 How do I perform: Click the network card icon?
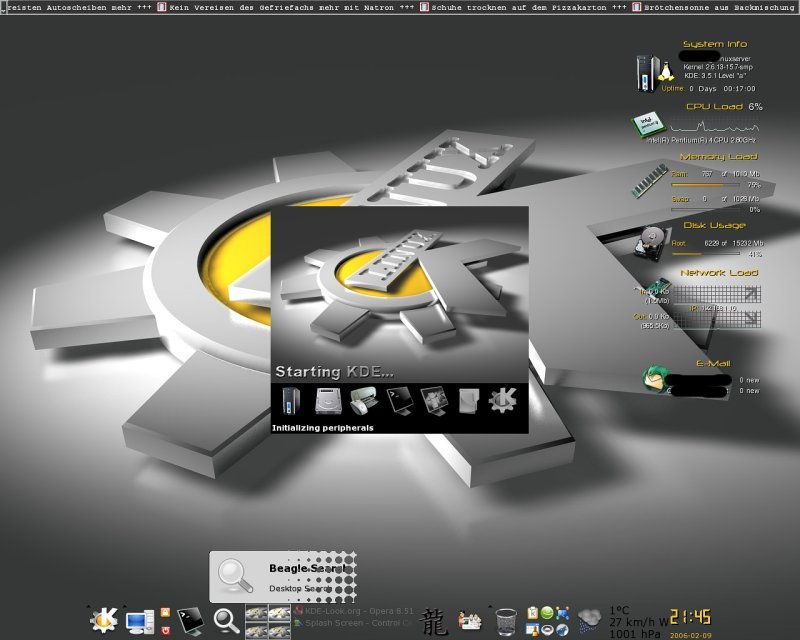(656, 287)
